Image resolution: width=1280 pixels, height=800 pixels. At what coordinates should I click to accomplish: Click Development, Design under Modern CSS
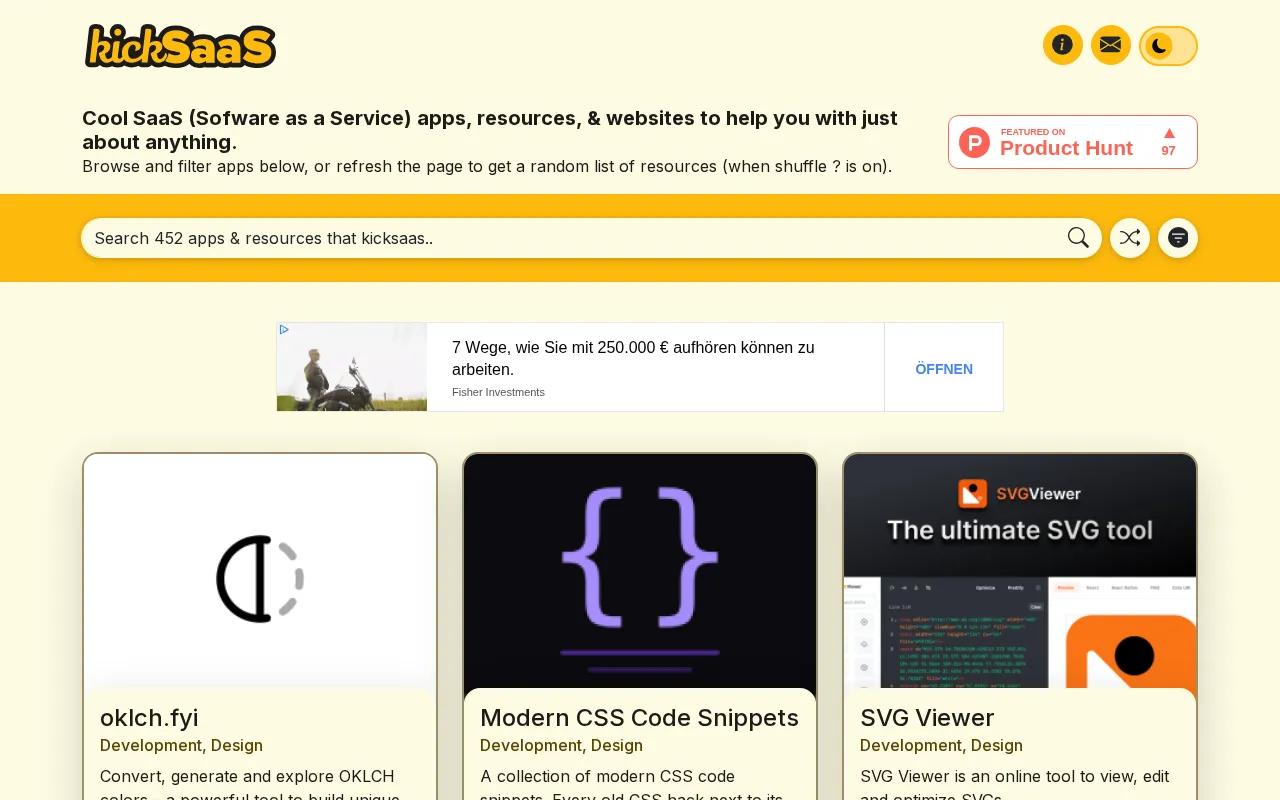(x=561, y=745)
